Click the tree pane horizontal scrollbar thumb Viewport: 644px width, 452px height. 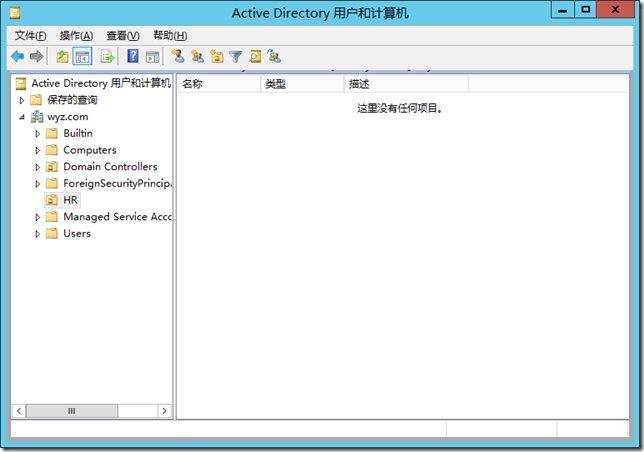point(72,411)
